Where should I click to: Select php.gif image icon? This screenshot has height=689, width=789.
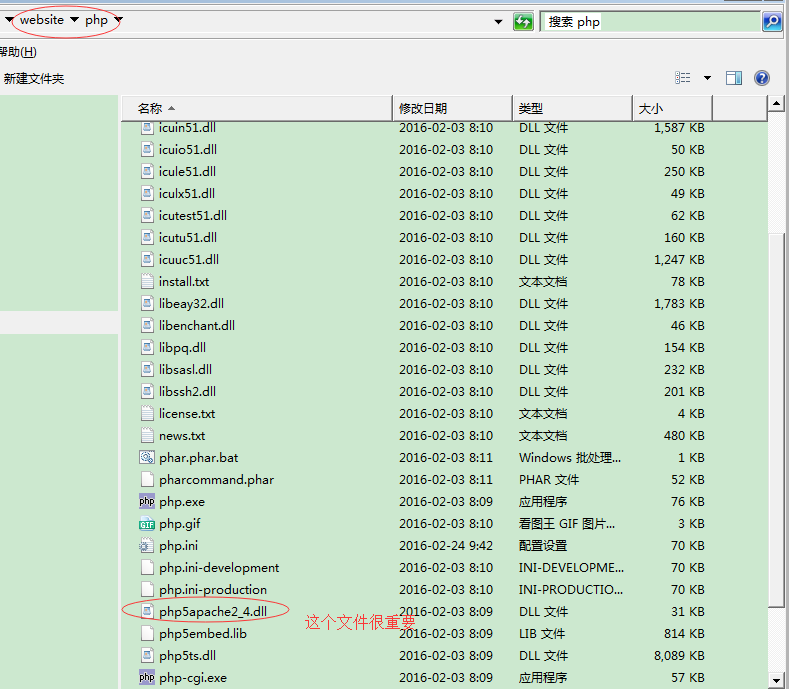tap(147, 524)
